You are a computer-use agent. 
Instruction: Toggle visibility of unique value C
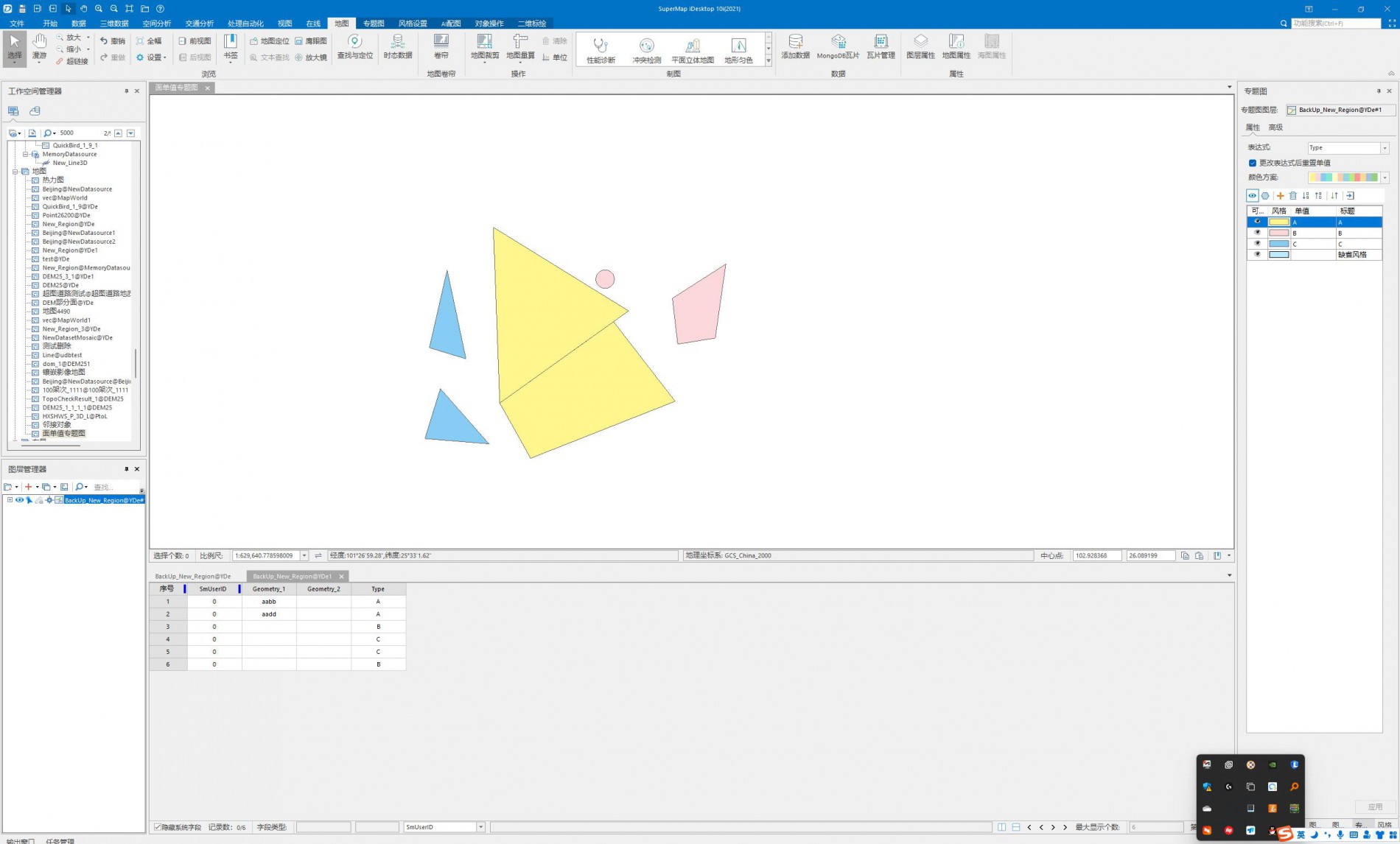pyautogui.click(x=1258, y=244)
